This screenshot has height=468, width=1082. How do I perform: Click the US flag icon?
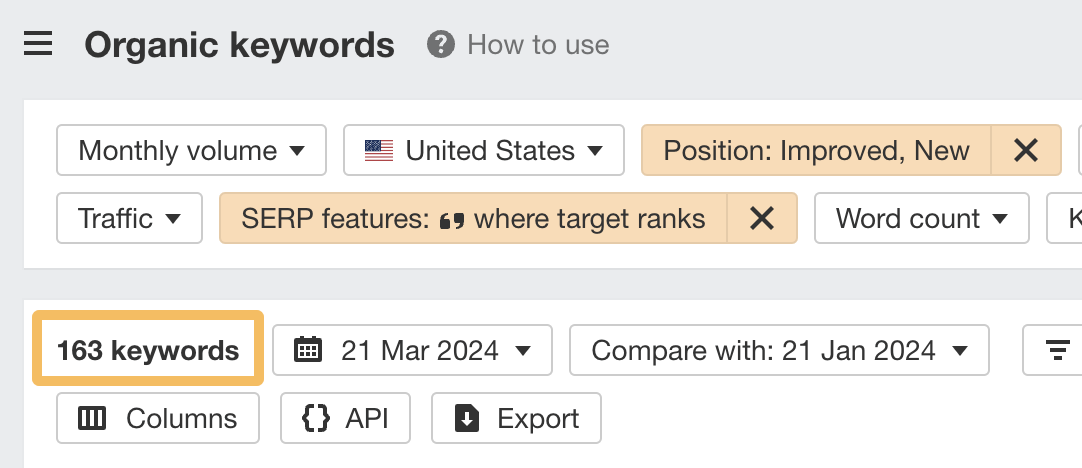[379, 151]
